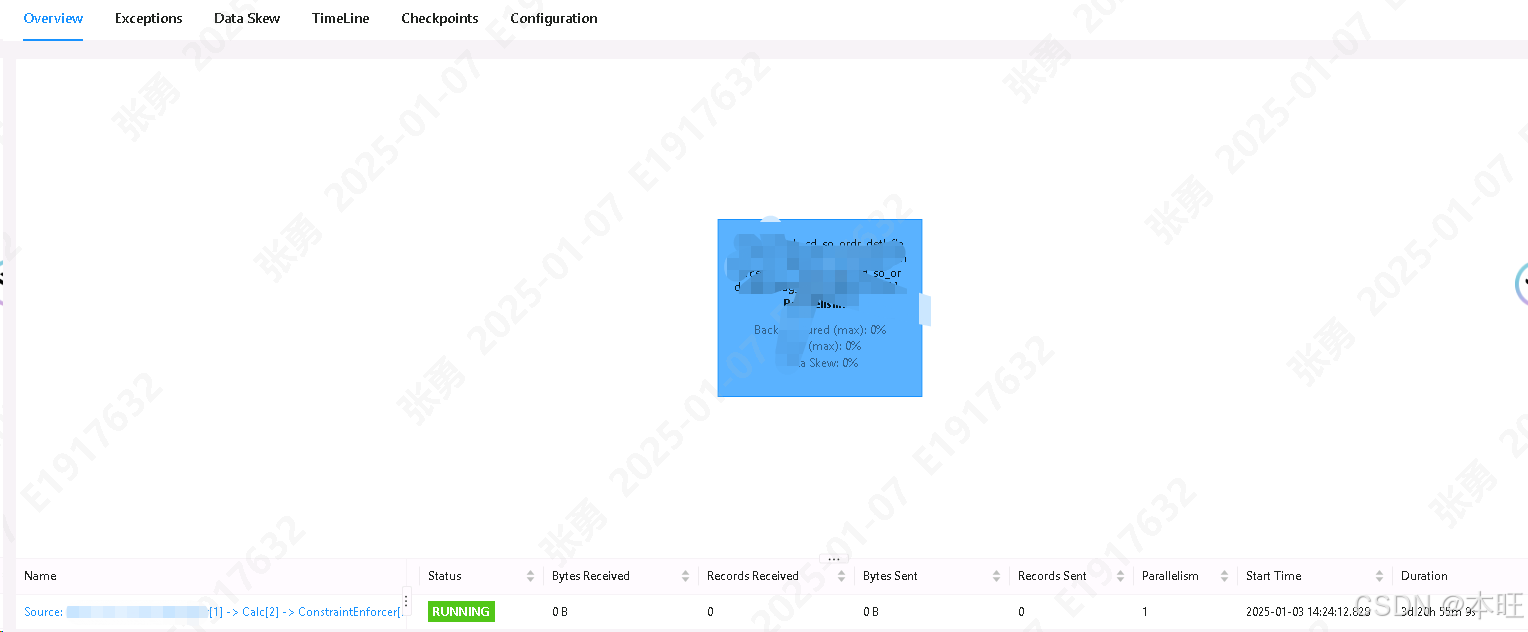1528x632 pixels.
Task: Click the Parallelism value 1 in the row
Action: [x=1145, y=612]
